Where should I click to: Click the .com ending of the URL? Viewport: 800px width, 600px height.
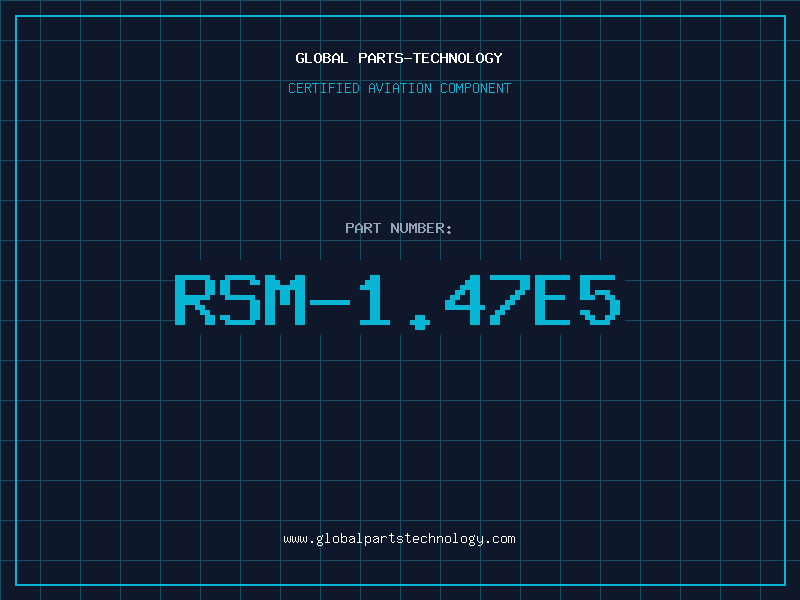coord(499,539)
